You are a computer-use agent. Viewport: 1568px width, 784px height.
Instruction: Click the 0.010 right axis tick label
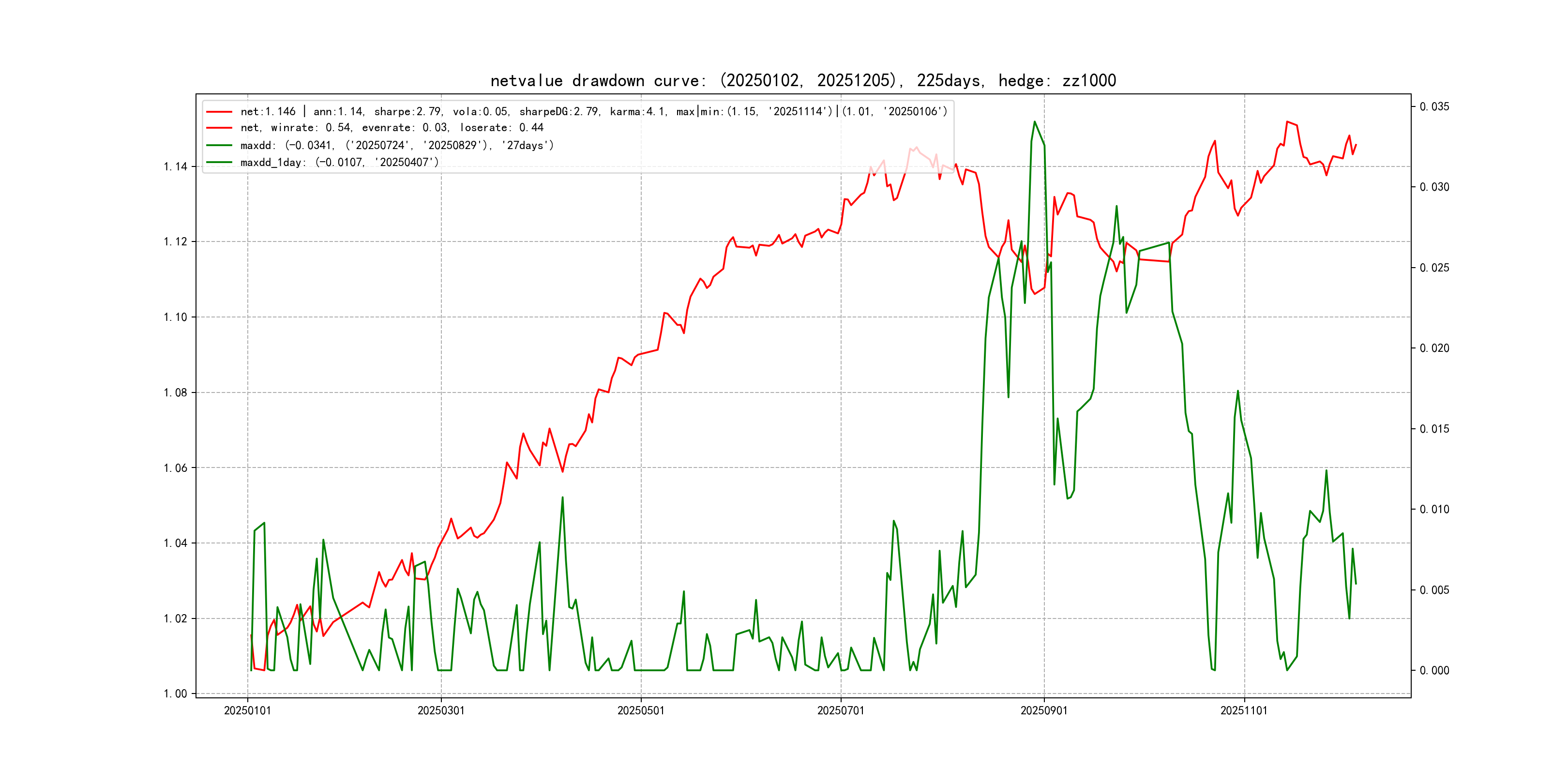point(1434,510)
